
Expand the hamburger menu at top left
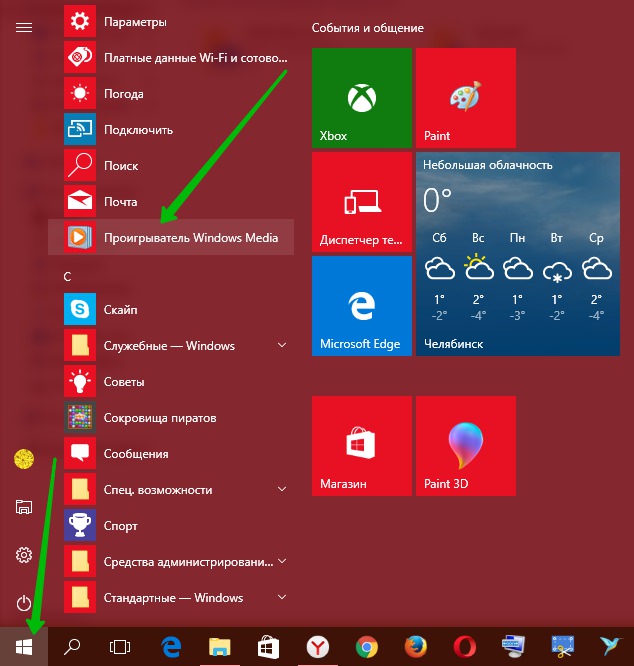(x=24, y=28)
